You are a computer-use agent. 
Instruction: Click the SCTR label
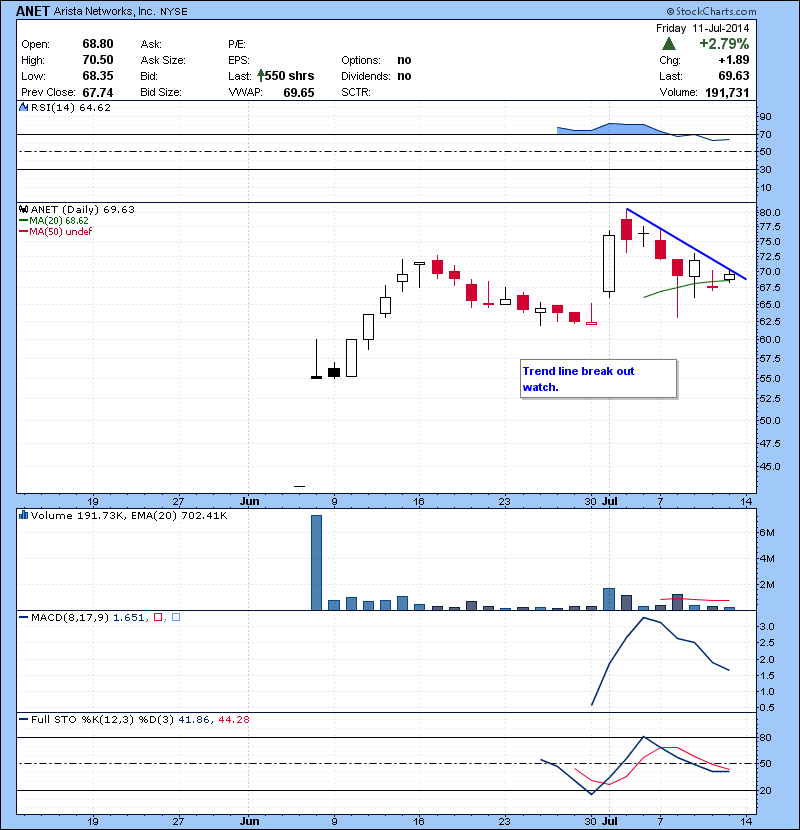[356, 92]
